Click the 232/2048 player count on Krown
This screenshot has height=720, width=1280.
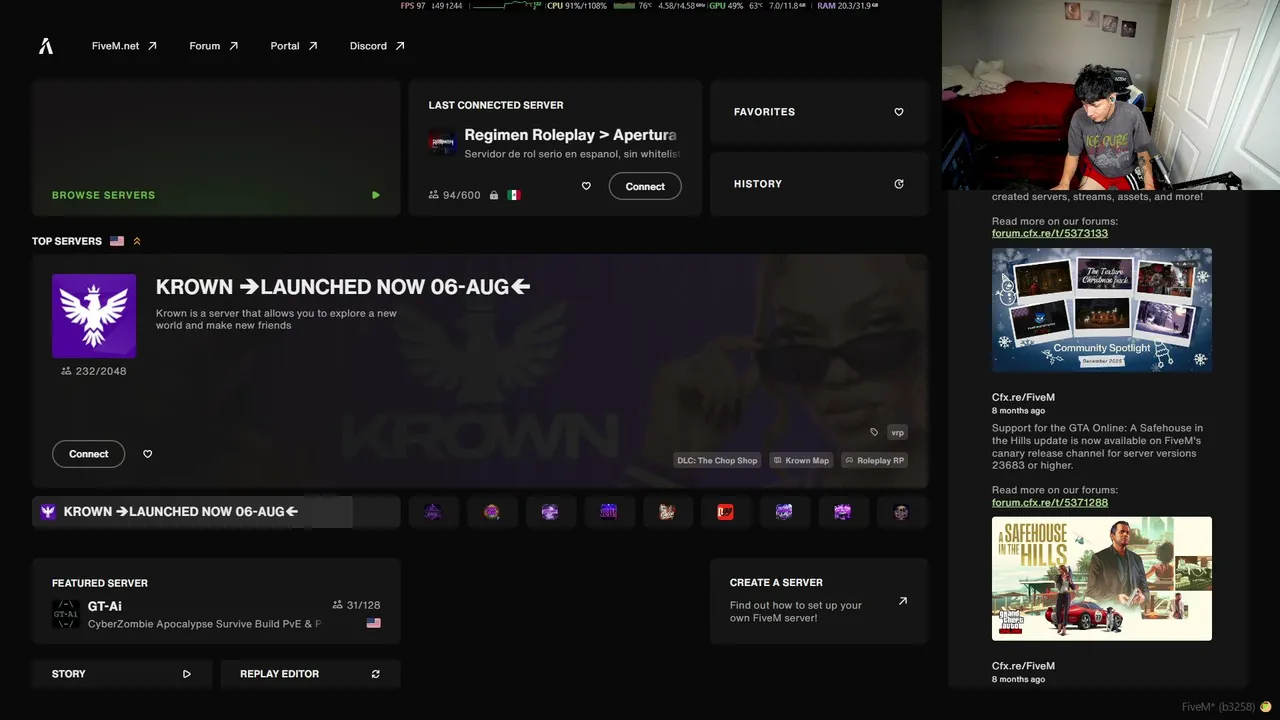point(94,371)
